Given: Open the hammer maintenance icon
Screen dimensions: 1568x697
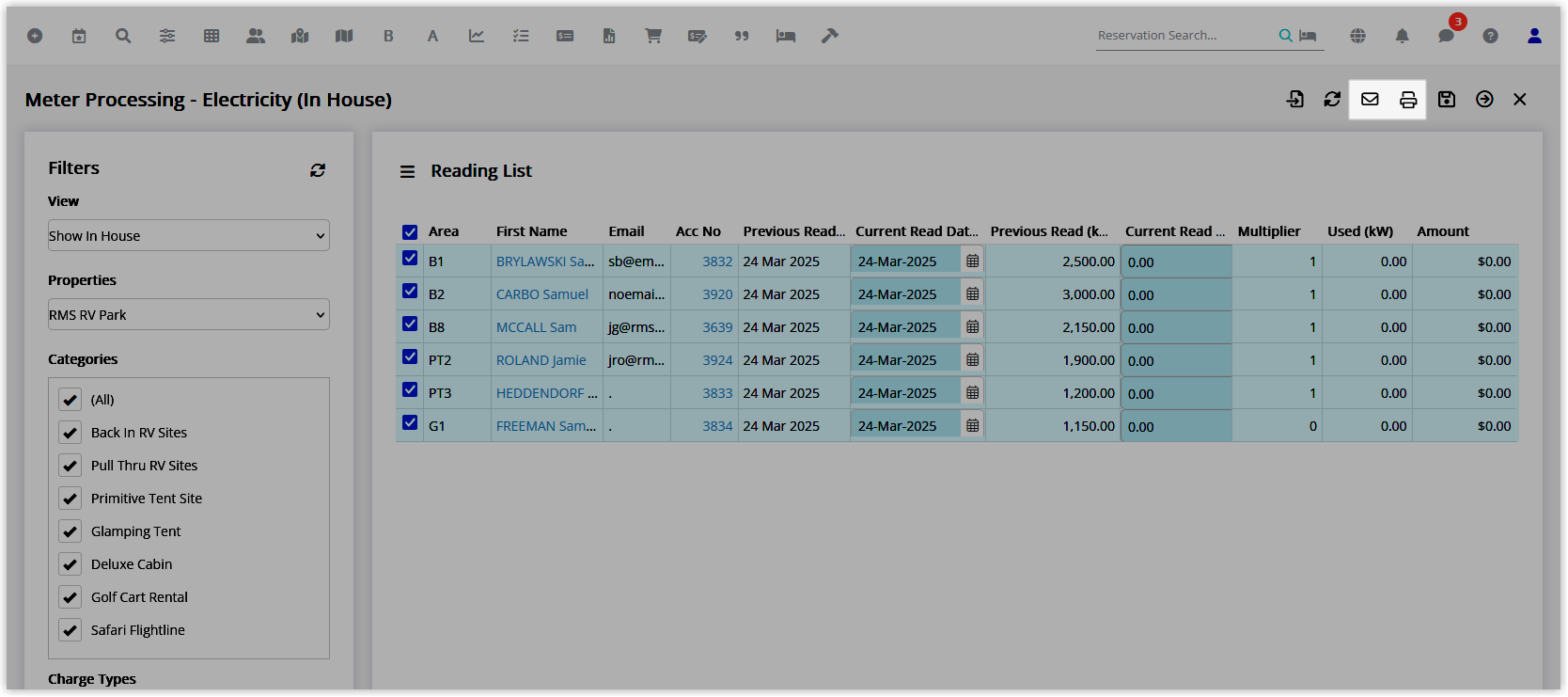Looking at the screenshot, I should [830, 36].
